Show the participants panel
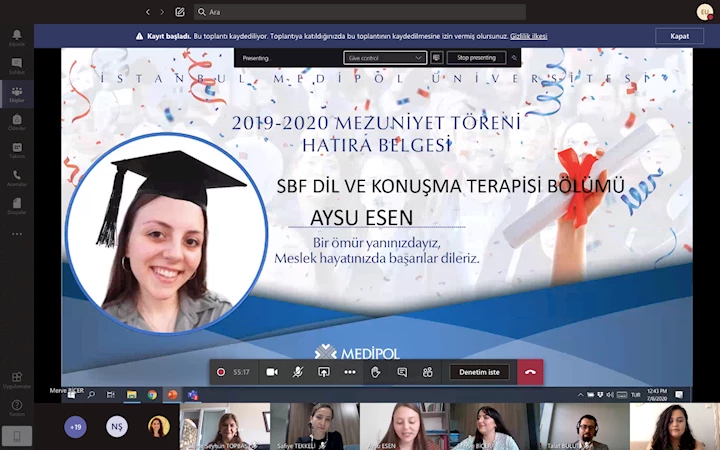Viewport: 720px width, 450px height. (428, 372)
